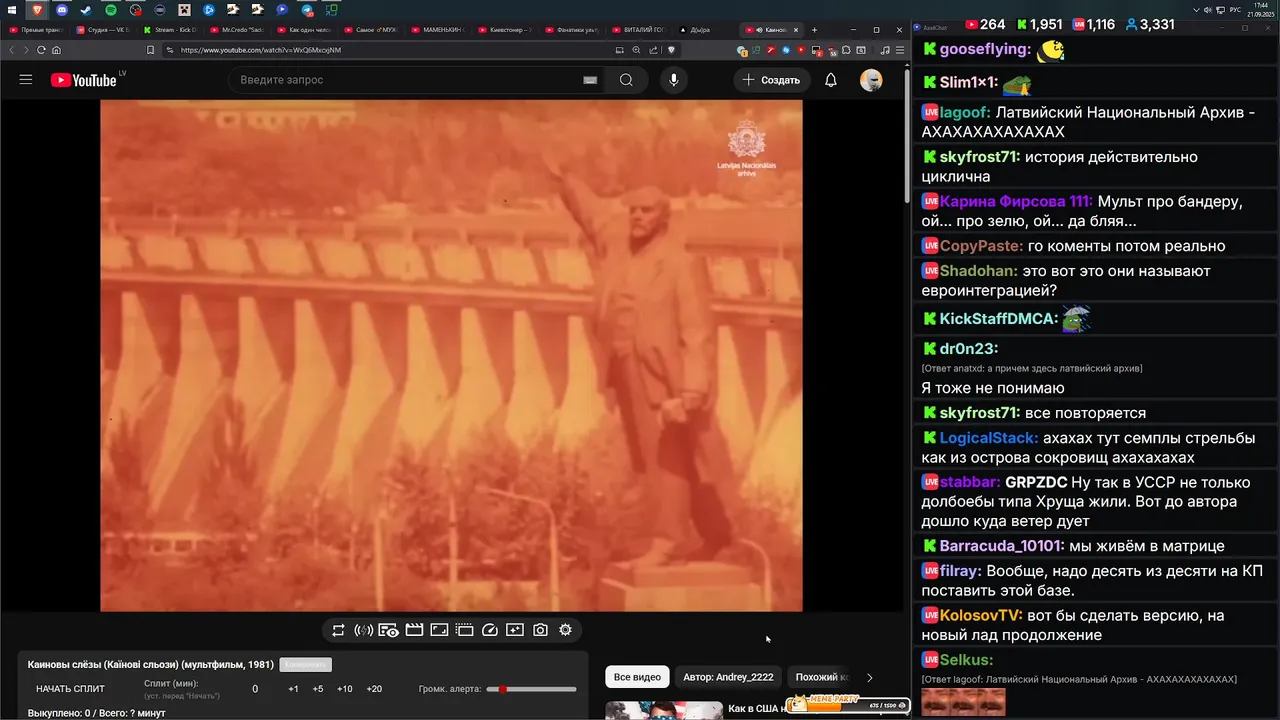Open the YouTube hamburger guide menu

point(26,80)
